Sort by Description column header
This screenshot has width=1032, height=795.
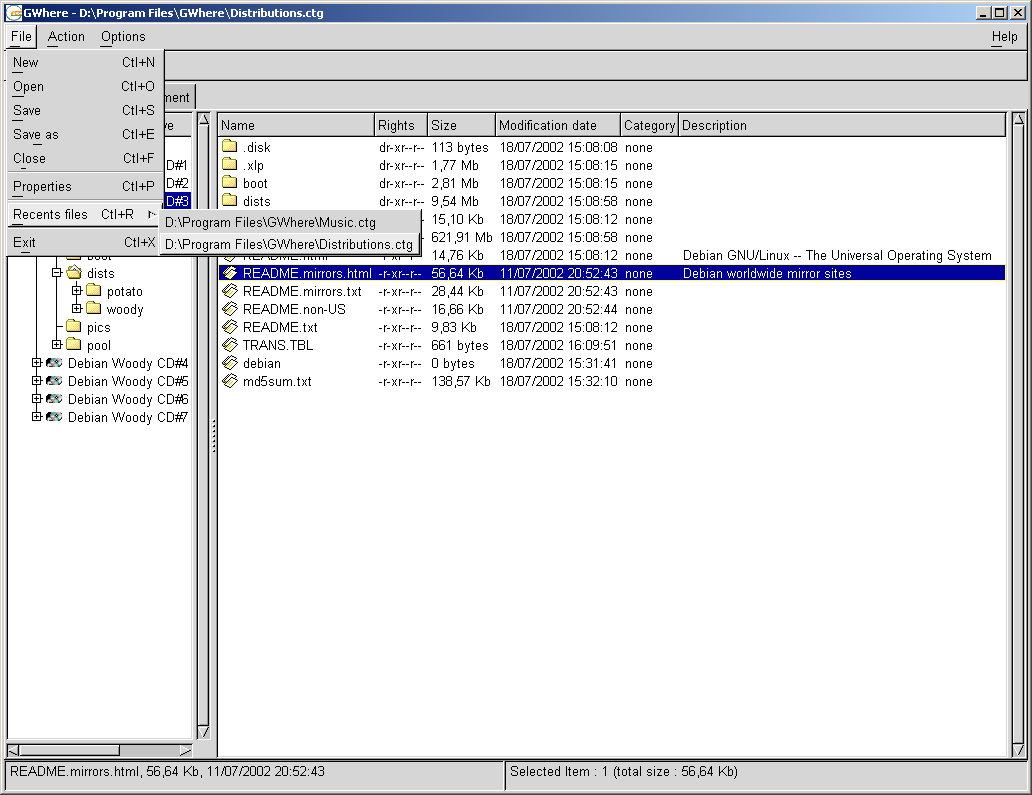pos(842,125)
